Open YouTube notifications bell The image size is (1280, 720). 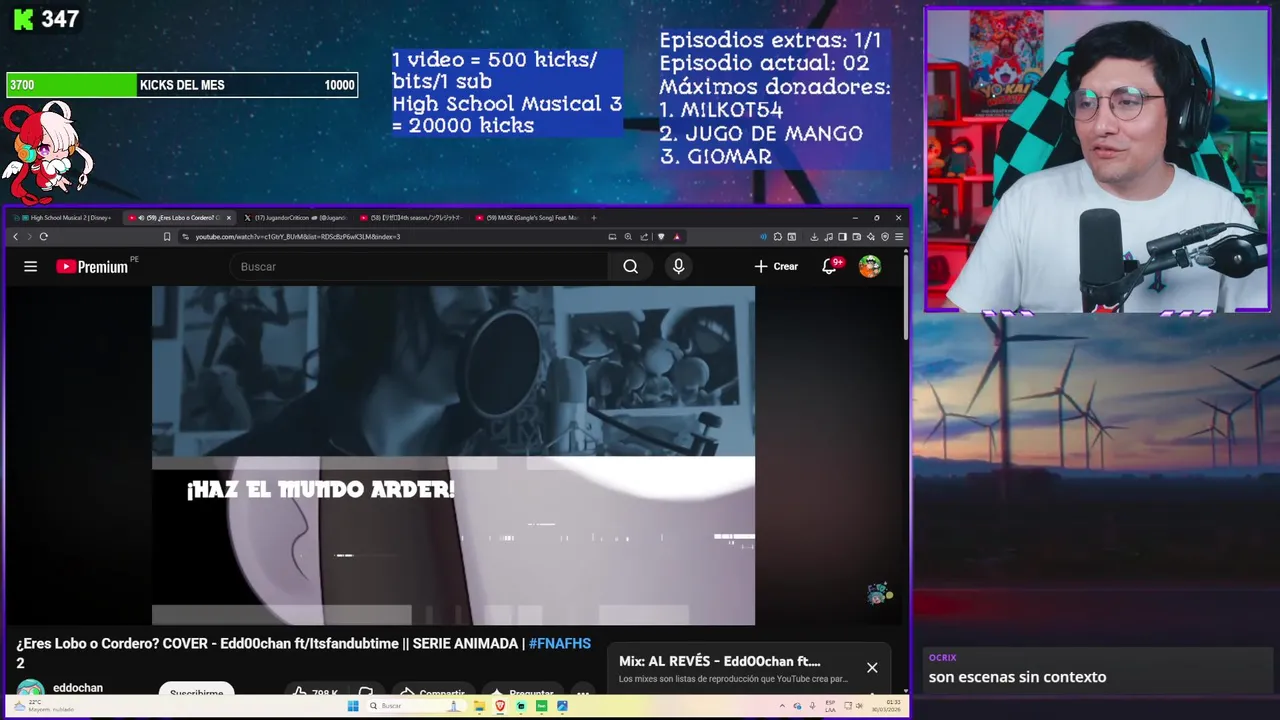(829, 266)
